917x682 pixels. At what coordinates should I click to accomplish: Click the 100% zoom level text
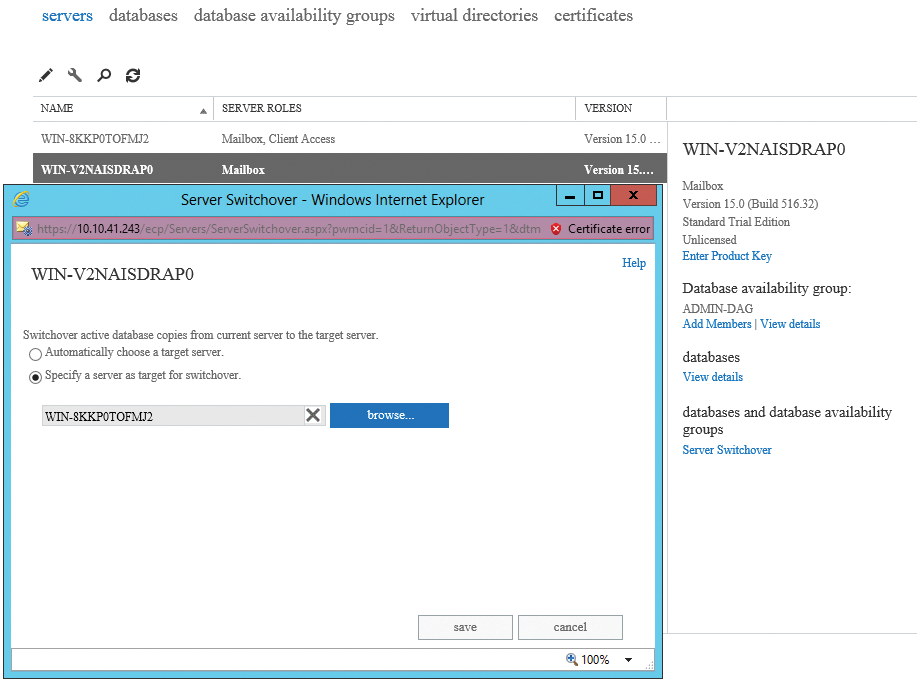point(595,660)
